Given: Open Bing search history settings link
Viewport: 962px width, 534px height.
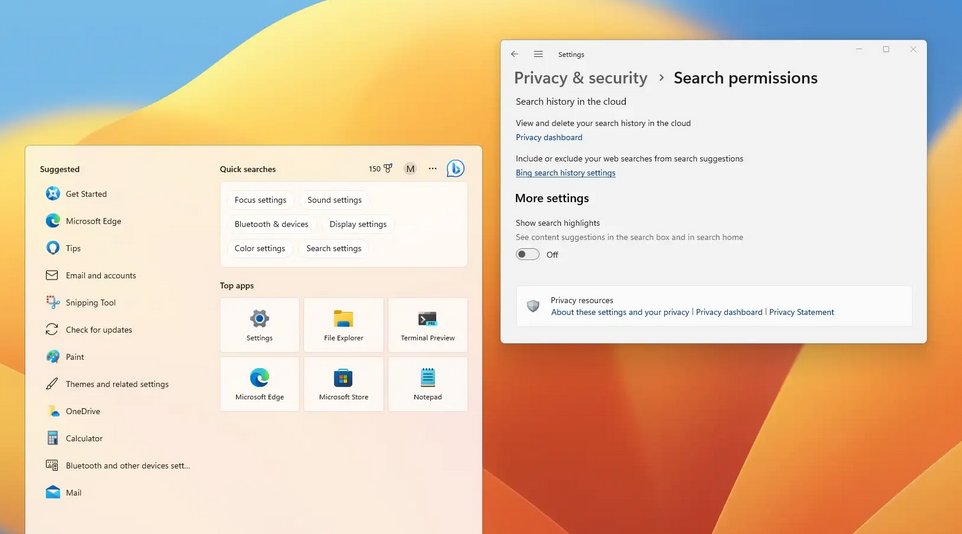Looking at the screenshot, I should coord(566,173).
